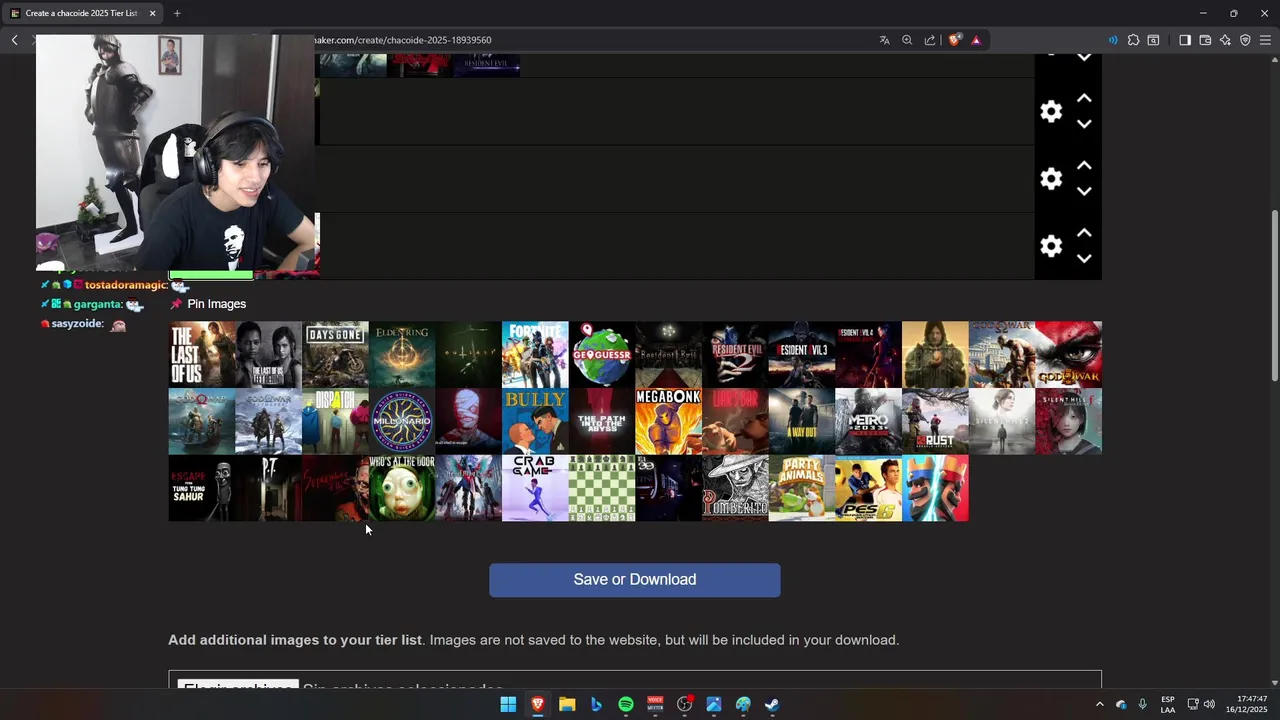Pick the Days Gone game image
Screen dimensions: 1280x720
pos(335,354)
